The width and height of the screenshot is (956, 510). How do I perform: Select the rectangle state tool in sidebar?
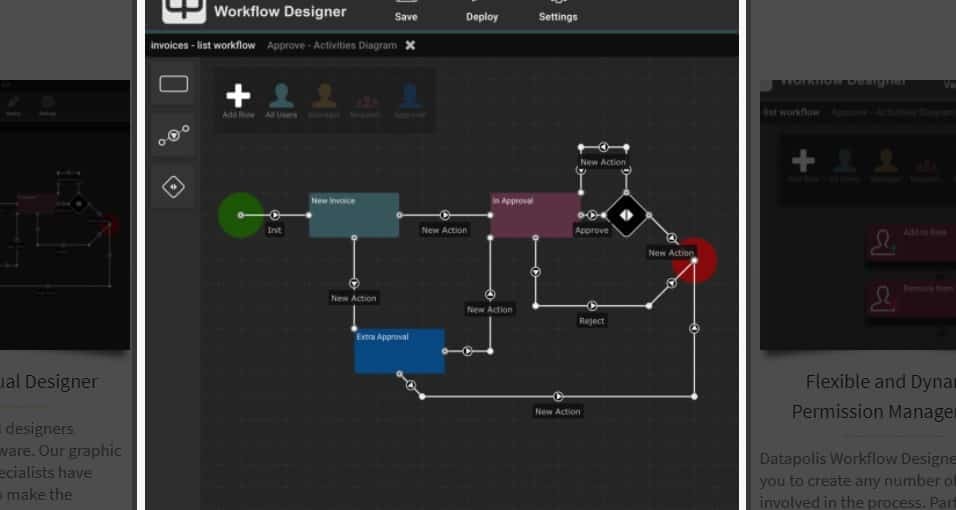click(x=174, y=85)
